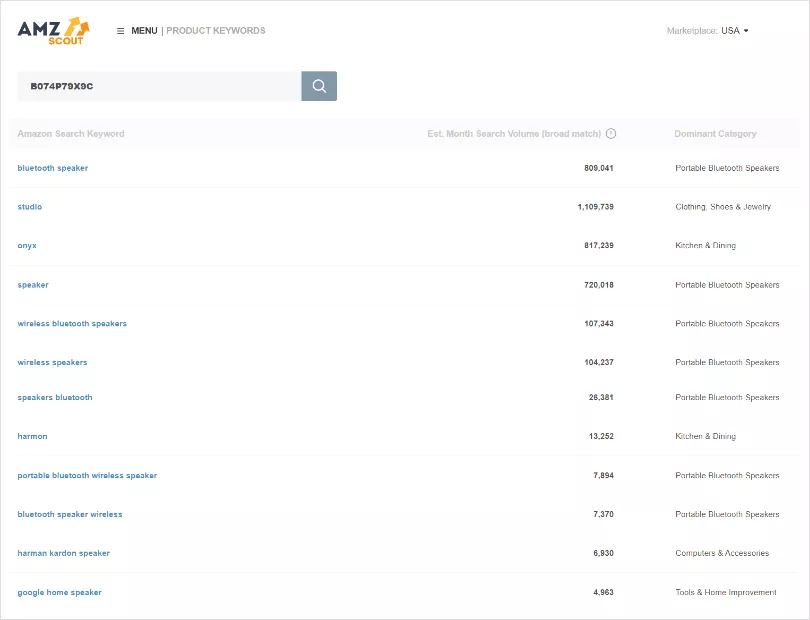Click the PRODUCT KEYWORDS heading
The width and height of the screenshot is (810, 620).
(215, 30)
